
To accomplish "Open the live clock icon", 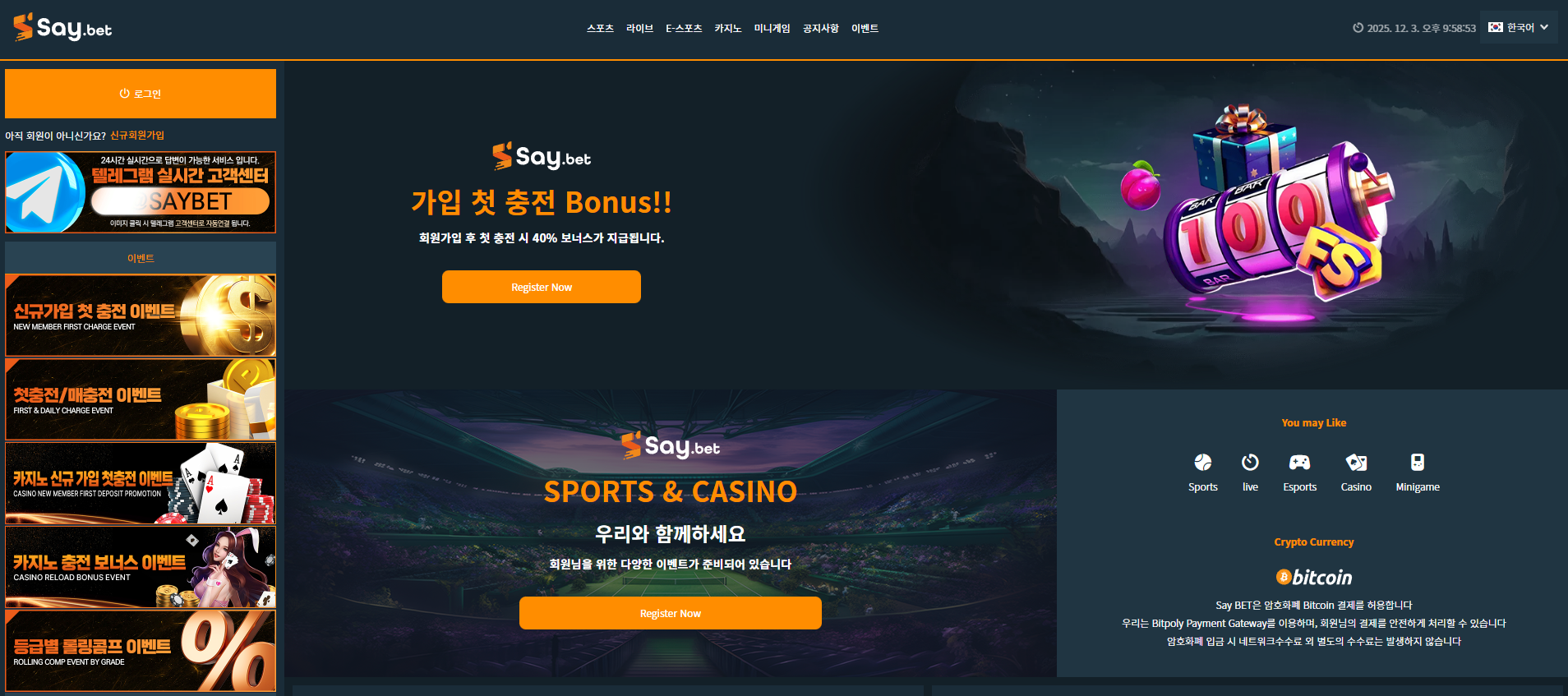I will tap(1250, 463).
